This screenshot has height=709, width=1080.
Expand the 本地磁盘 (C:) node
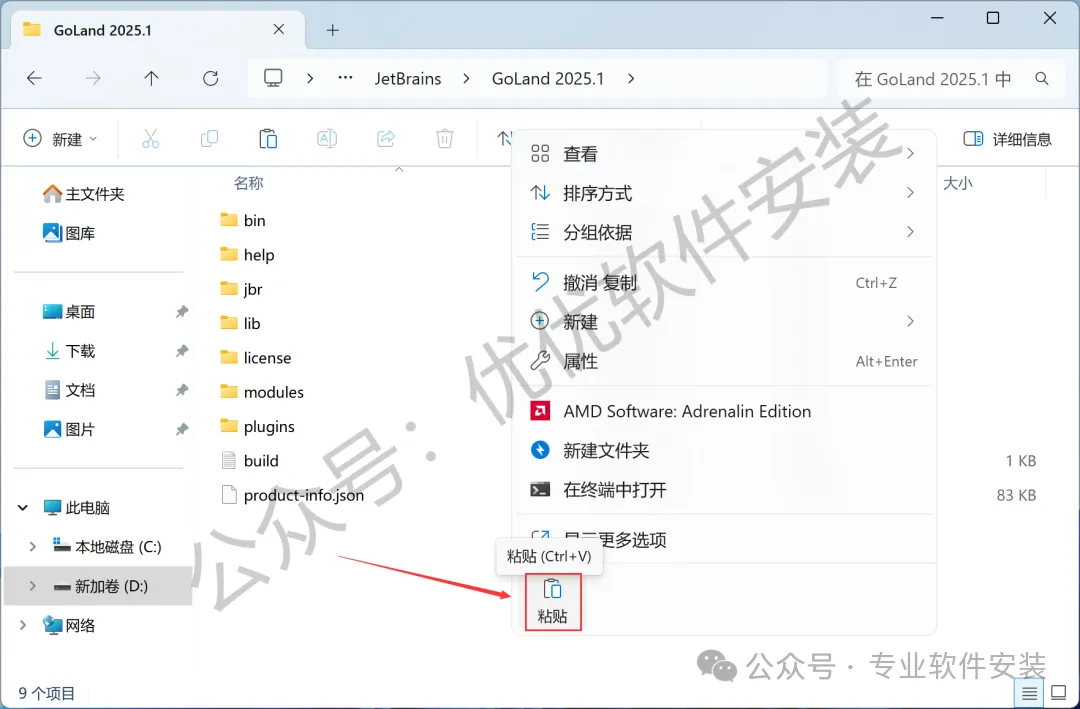tap(32, 547)
